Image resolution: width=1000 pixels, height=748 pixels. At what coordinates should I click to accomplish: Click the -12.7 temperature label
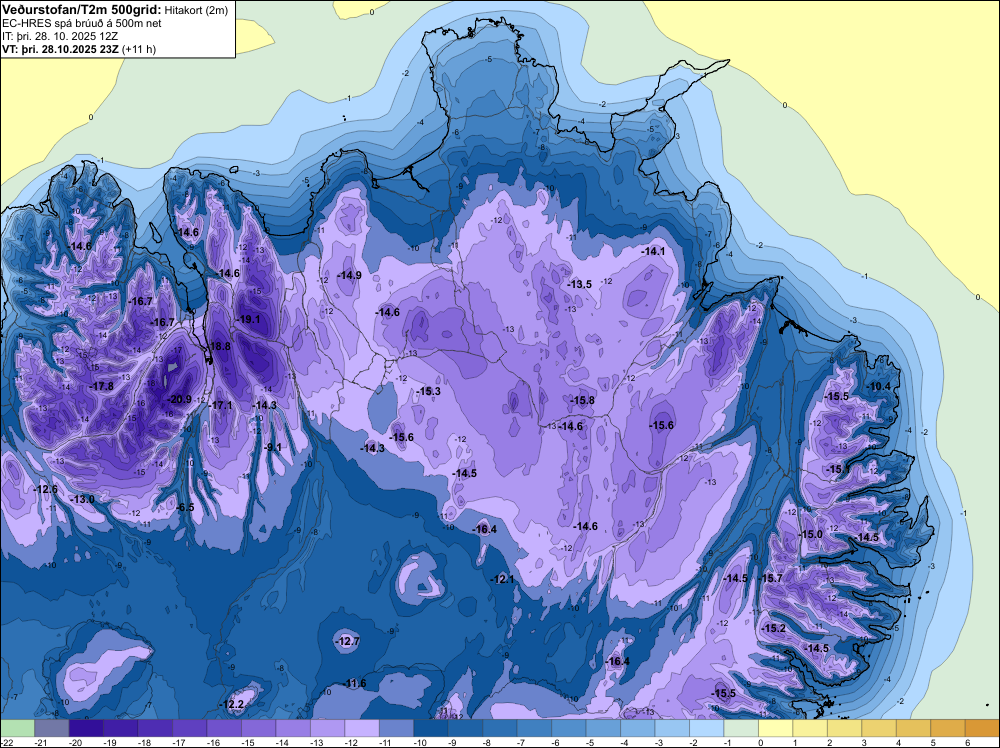pos(348,641)
